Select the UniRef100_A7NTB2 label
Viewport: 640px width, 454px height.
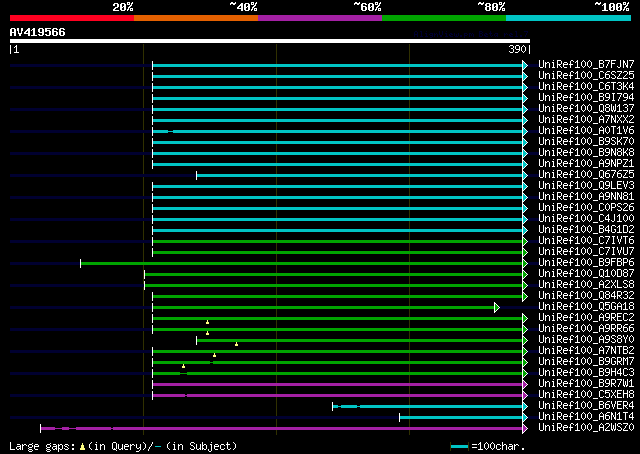point(586,351)
